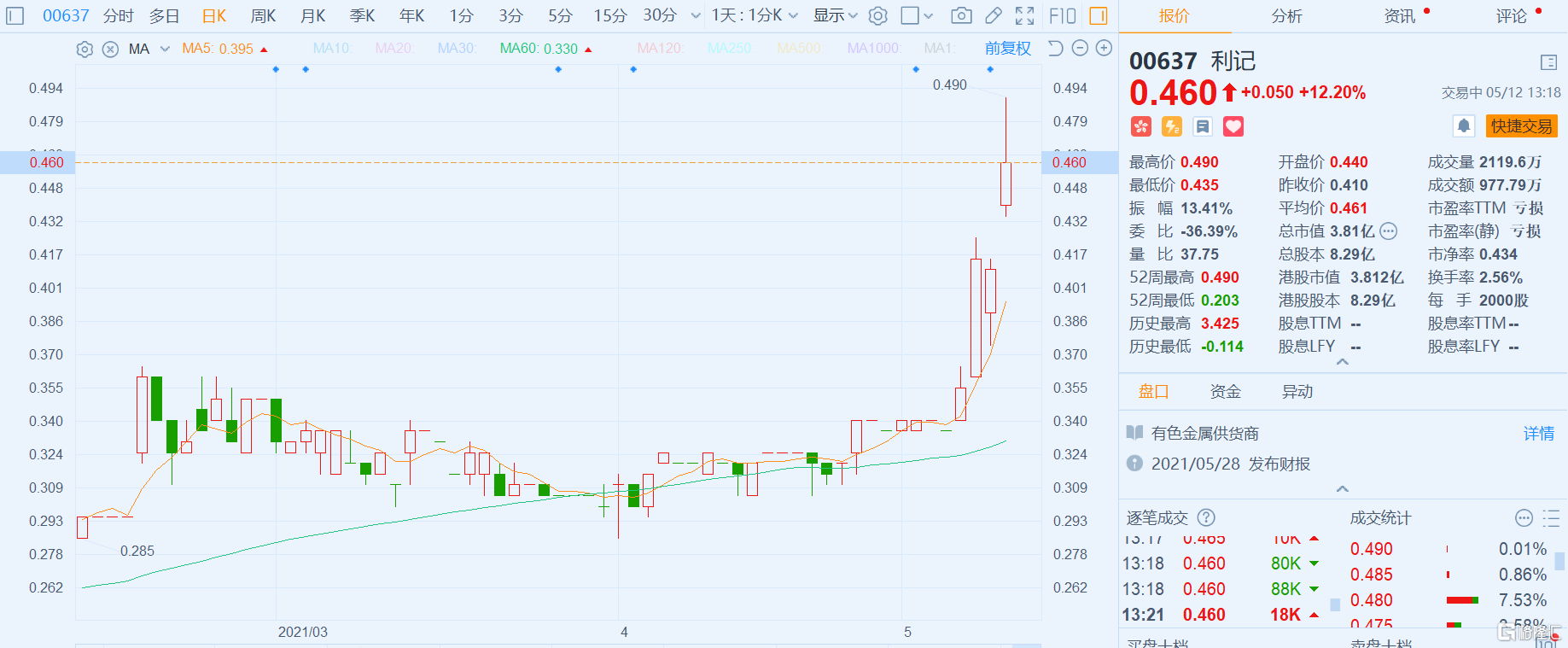Click the screenshot camera icon
This screenshot has width=1568, height=648.
(x=961, y=15)
